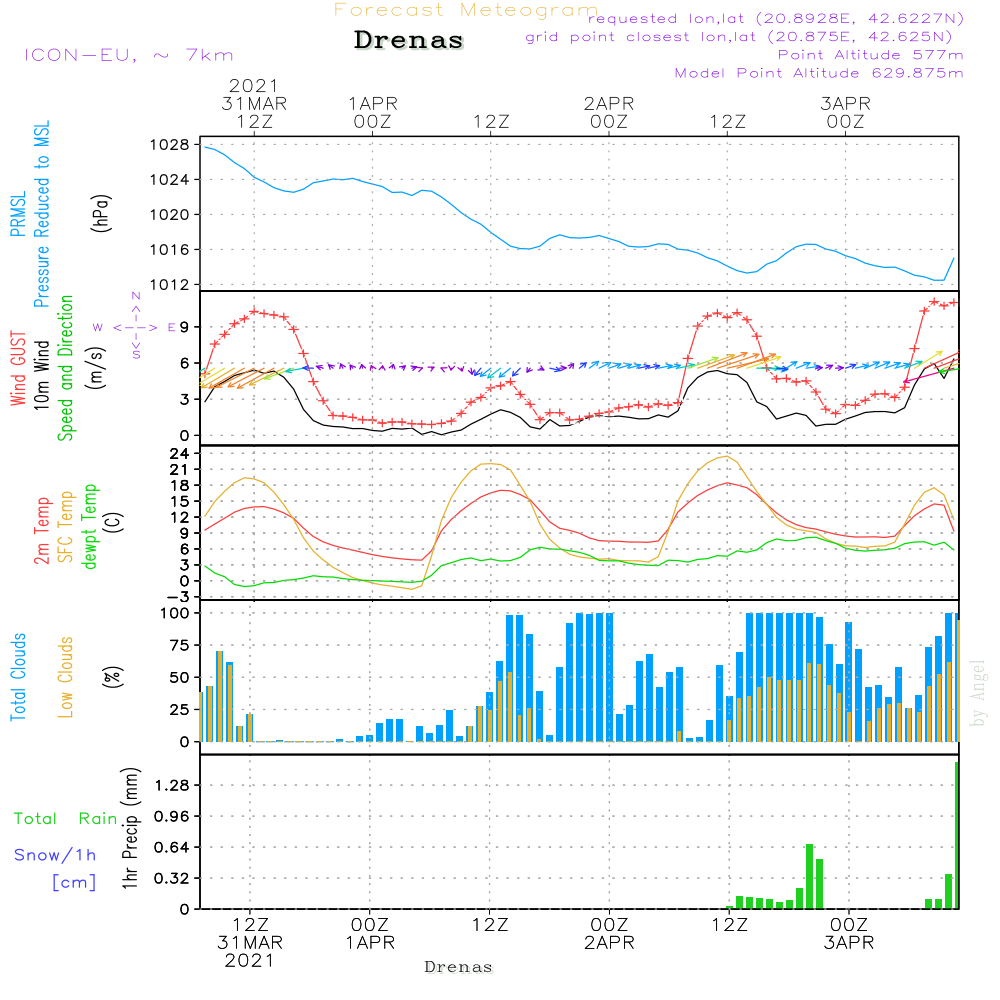
Task: Click the 'by Angel' watermark
Action: (977, 693)
